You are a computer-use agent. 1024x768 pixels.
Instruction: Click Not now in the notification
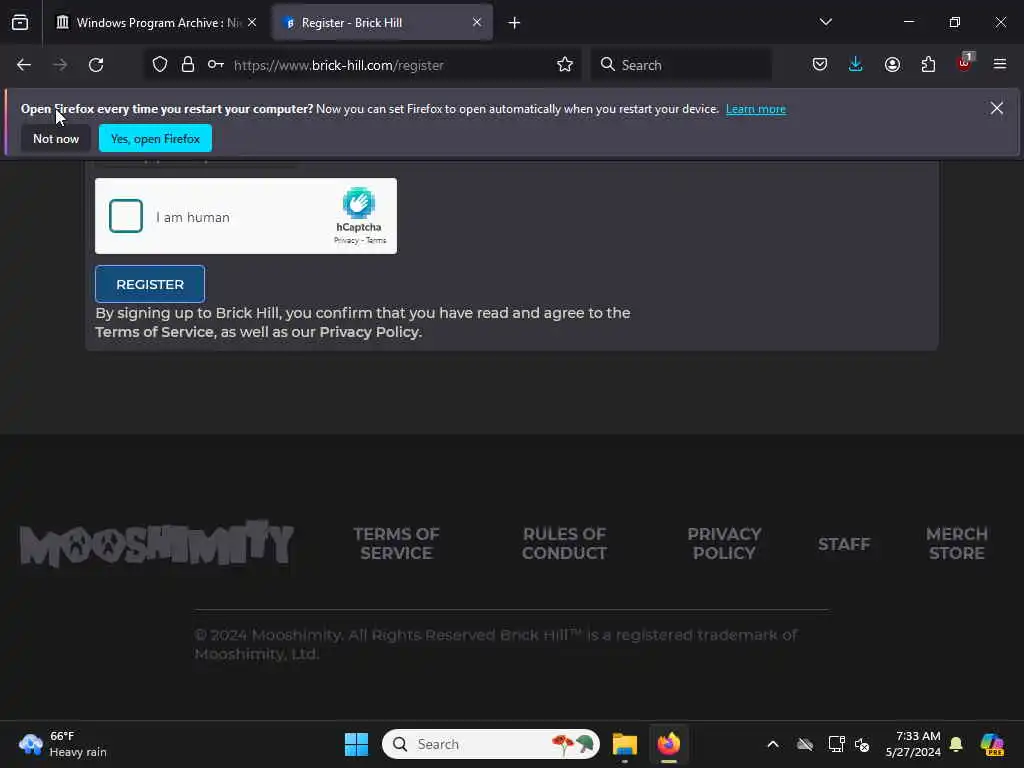[56, 138]
